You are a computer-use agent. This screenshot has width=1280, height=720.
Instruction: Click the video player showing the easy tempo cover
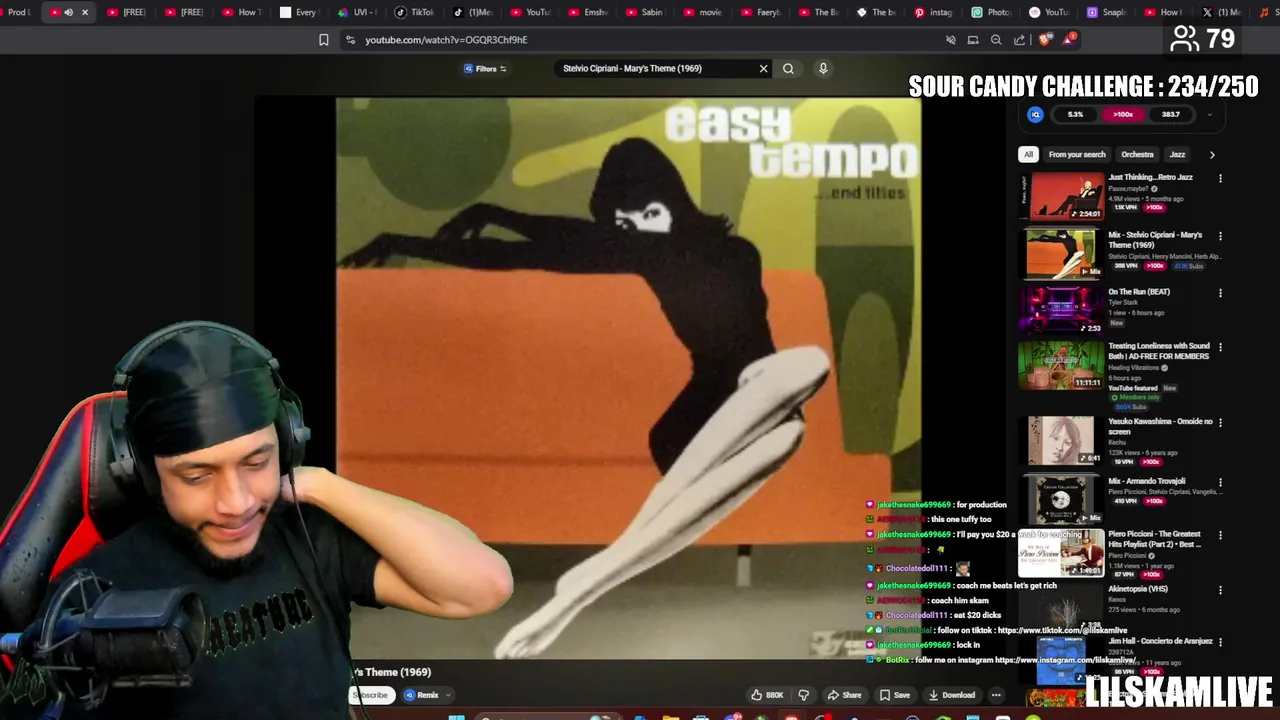[x=628, y=378]
